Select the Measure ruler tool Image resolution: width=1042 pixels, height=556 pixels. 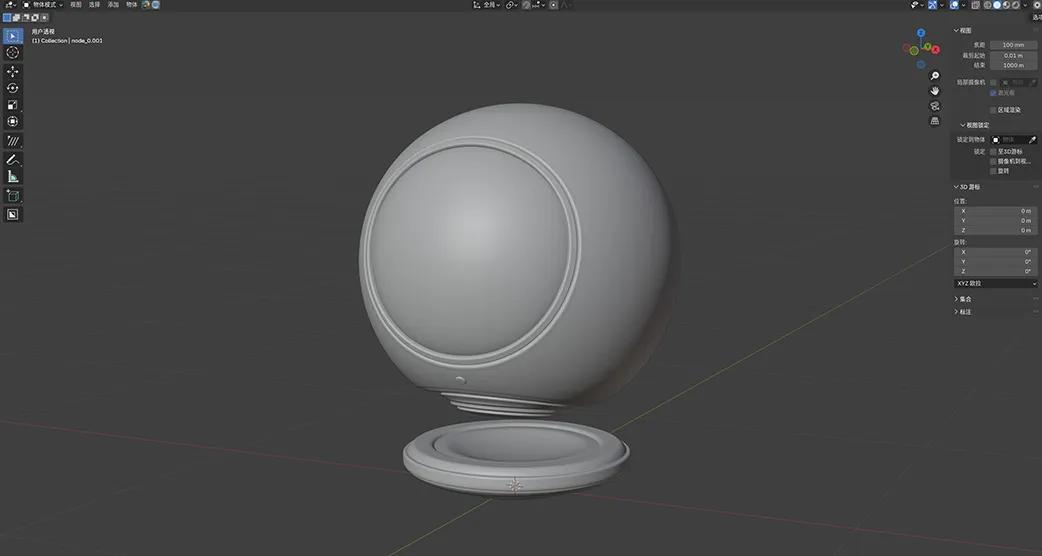13,176
